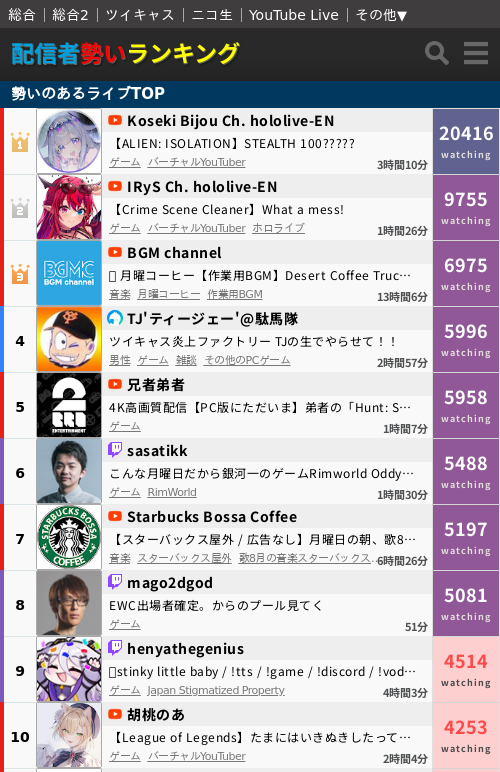500x772 pixels.
Task: Open the 総合2 tab
Action: pos(70,15)
